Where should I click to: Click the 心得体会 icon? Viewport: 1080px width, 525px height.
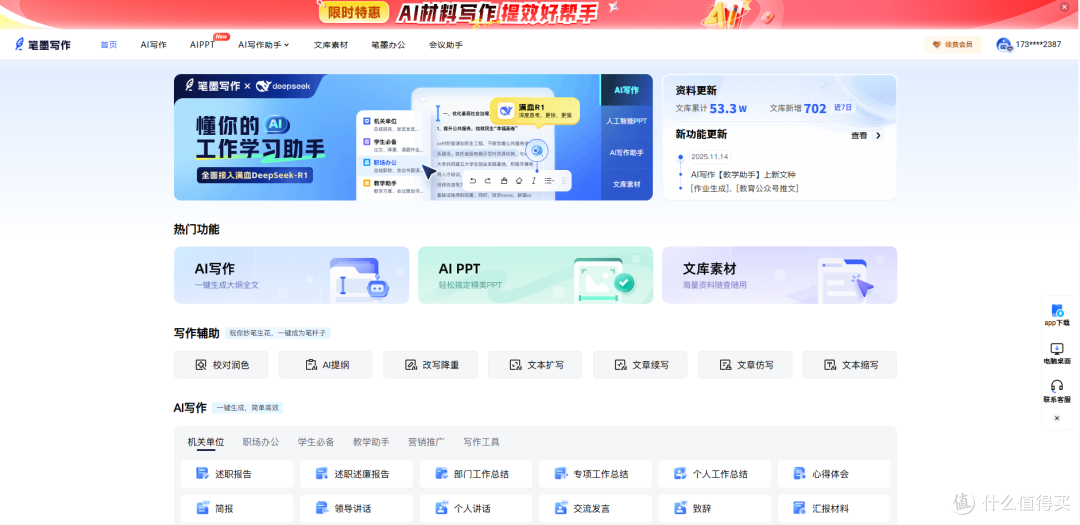(800, 474)
